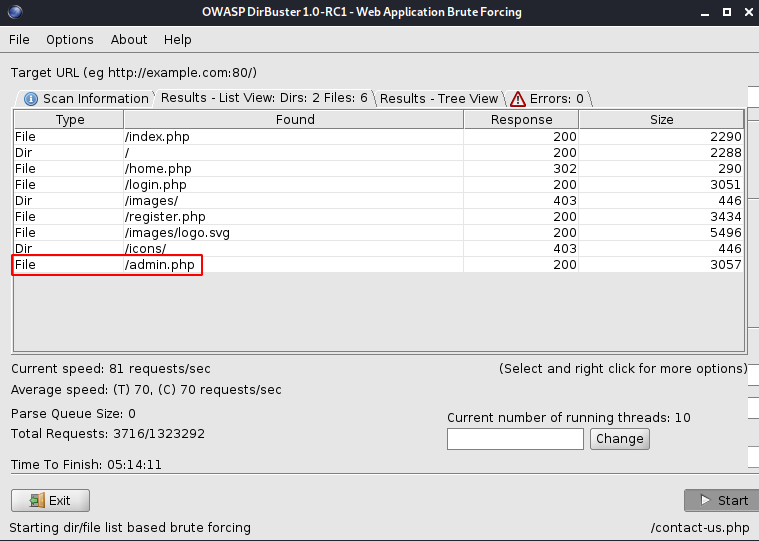Viewport: 759px width, 541px height.
Task: Click the Current speed: 81 requests/sec text
Action: point(111,369)
